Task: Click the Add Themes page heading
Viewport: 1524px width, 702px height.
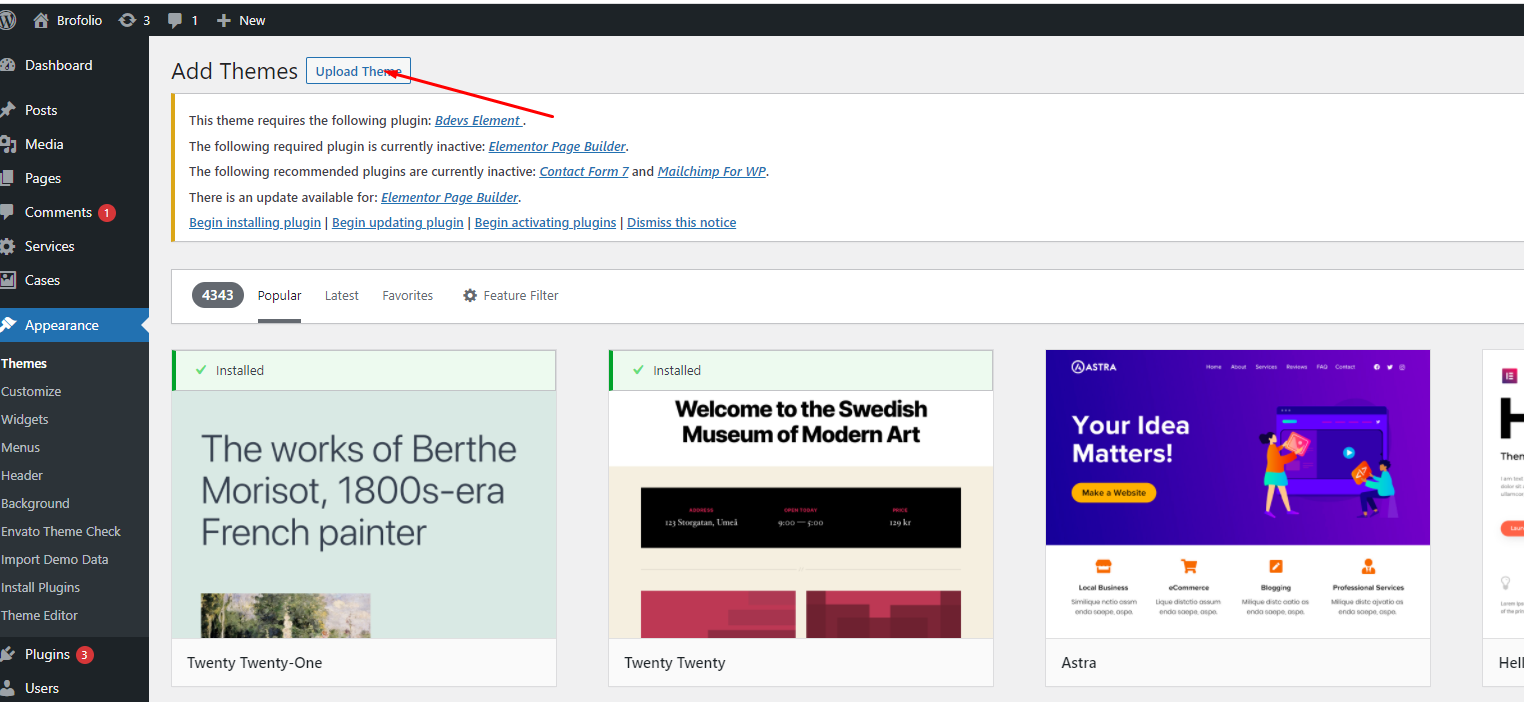Action: [234, 71]
